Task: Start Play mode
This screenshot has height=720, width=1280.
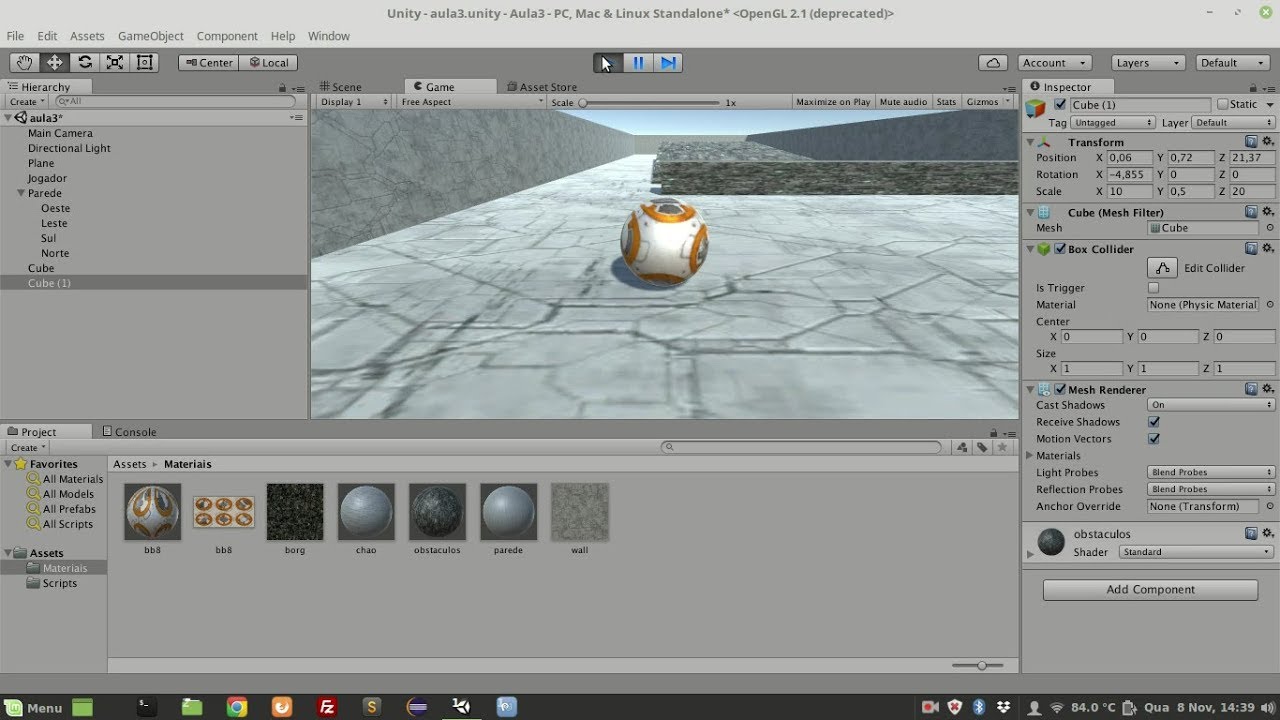Action: click(607, 62)
